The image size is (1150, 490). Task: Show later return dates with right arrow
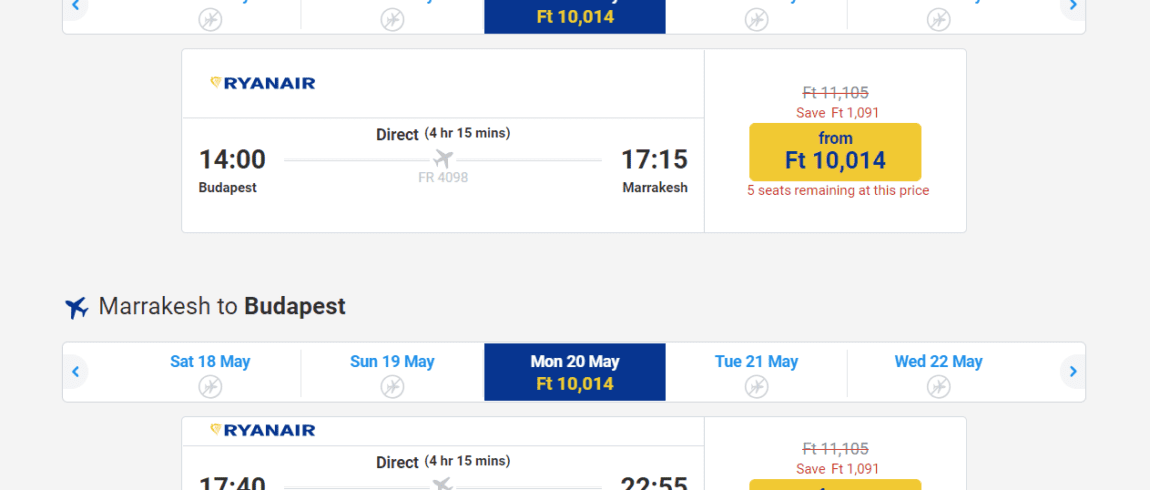(1073, 372)
